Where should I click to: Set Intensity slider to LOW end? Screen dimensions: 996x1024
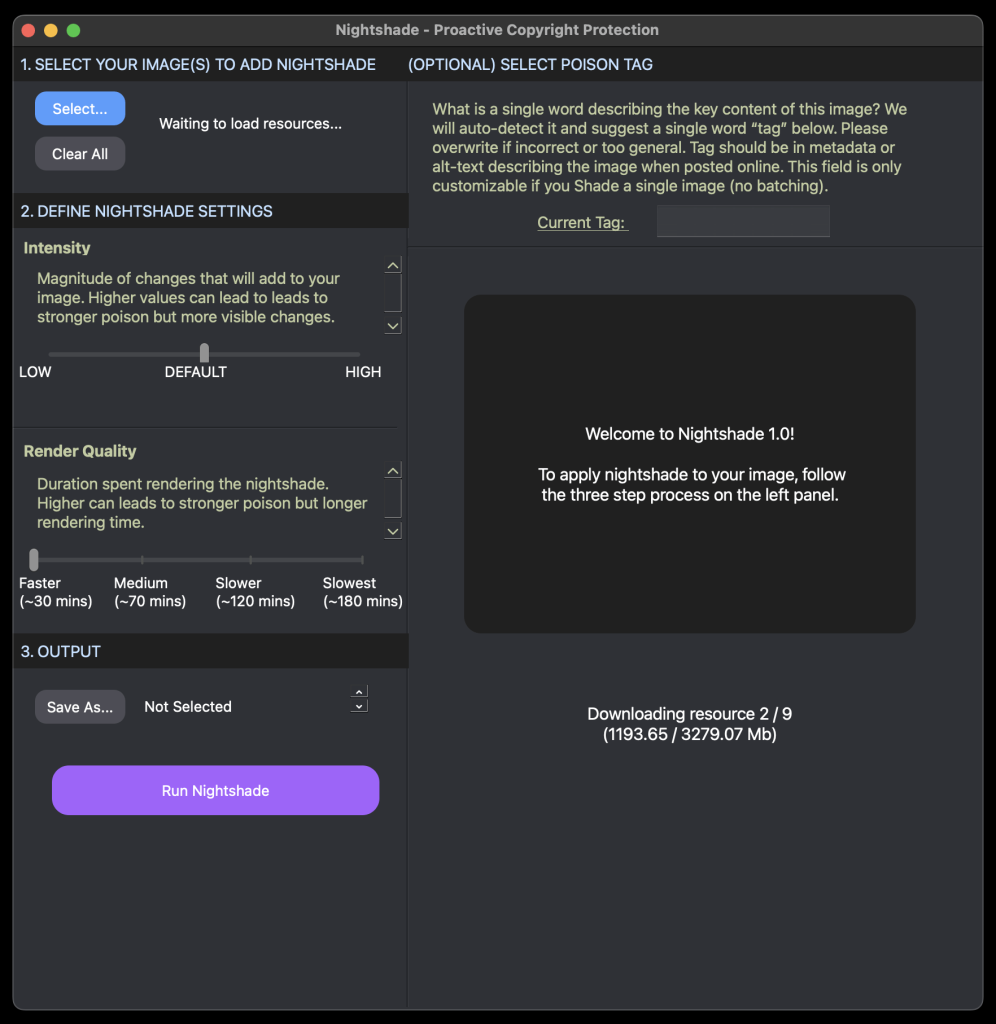pos(51,354)
